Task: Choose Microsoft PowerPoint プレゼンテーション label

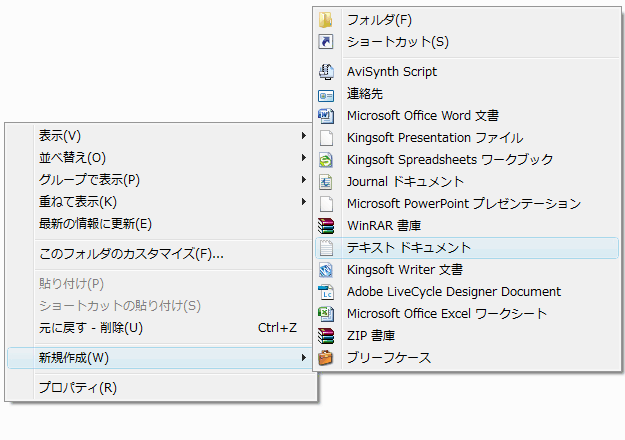Action: (x=464, y=204)
